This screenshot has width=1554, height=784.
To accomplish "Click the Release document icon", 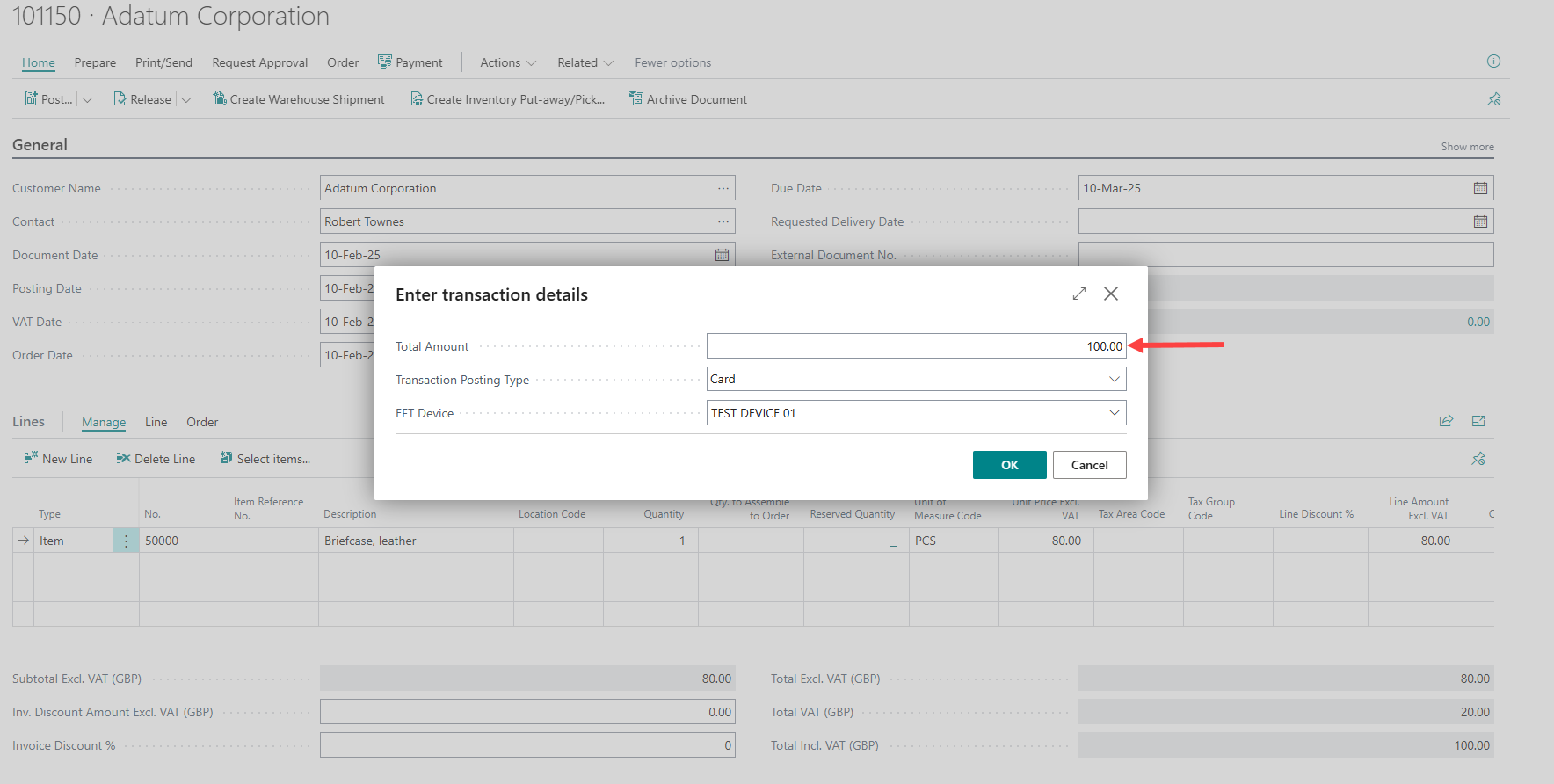I will (120, 99).
